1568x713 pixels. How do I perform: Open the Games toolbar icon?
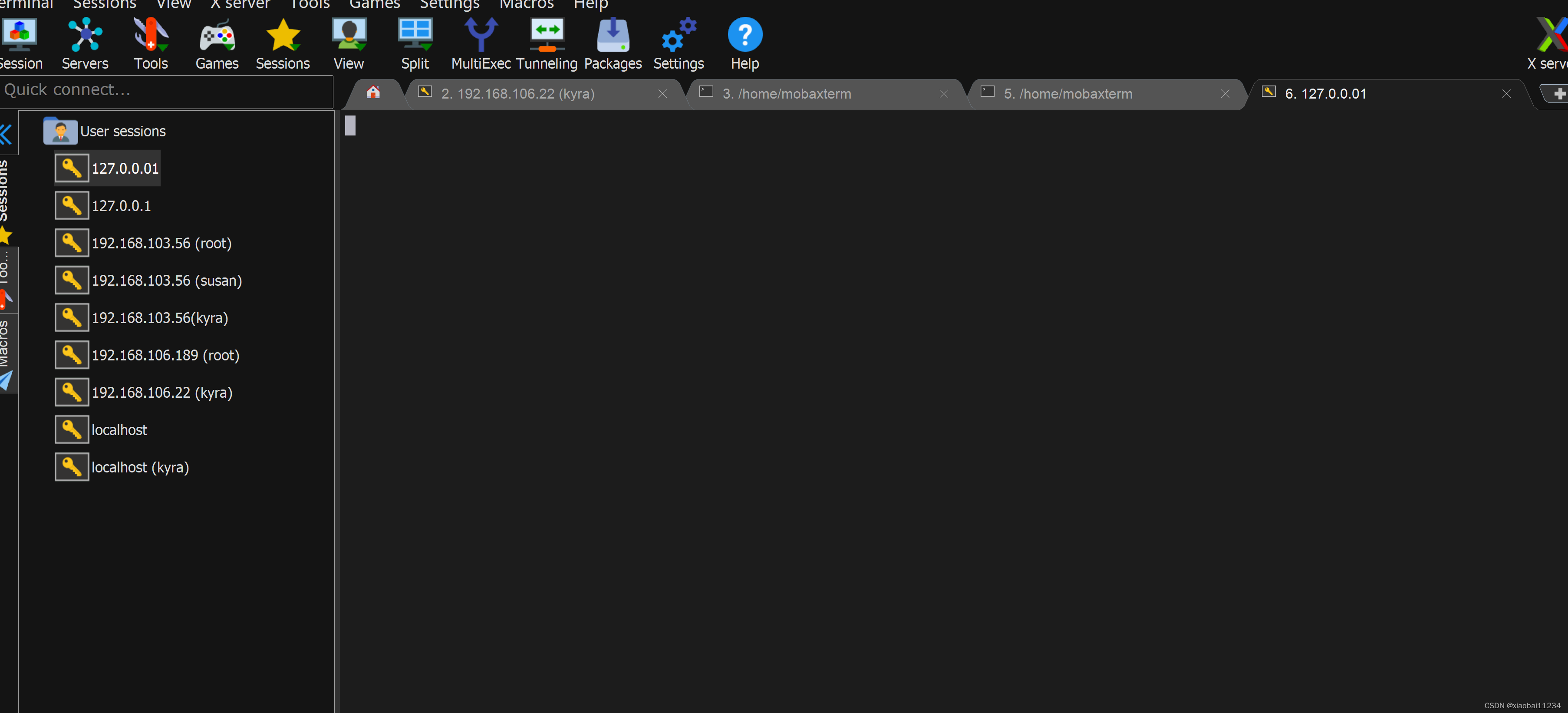click(217, 35)
